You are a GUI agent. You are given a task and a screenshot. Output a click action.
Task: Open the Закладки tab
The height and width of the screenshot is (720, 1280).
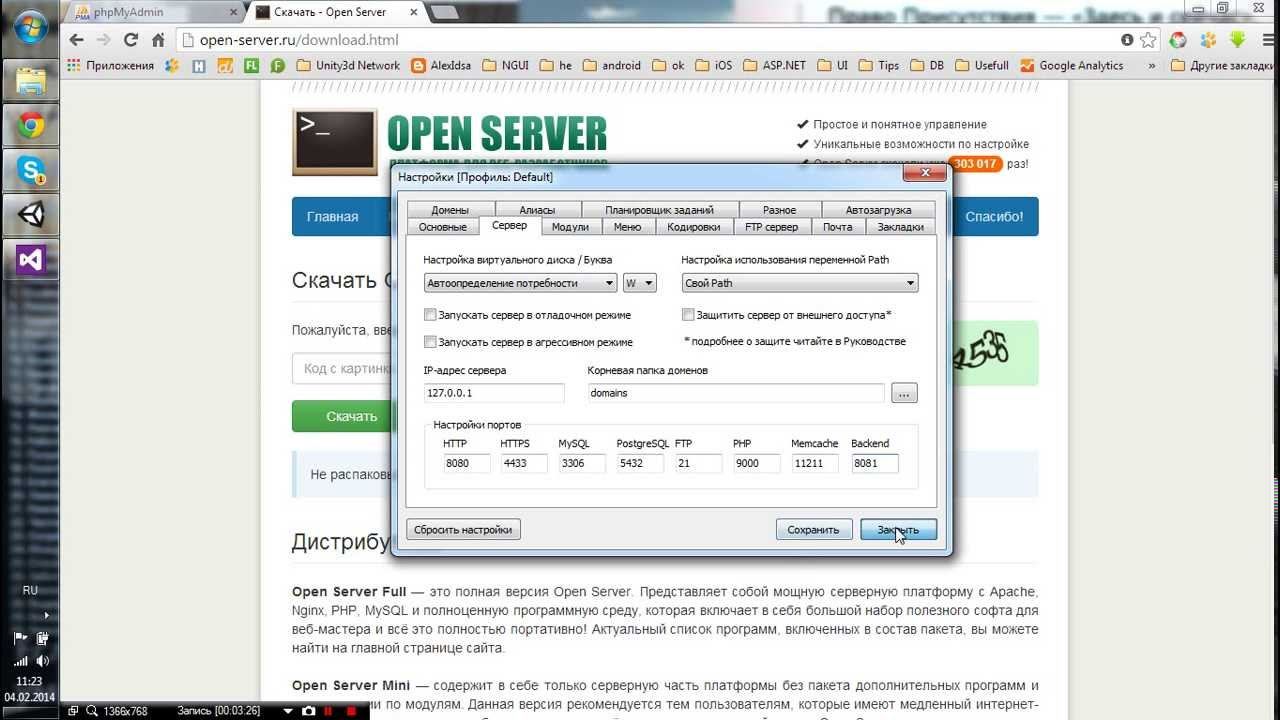(x=901, y=227)
